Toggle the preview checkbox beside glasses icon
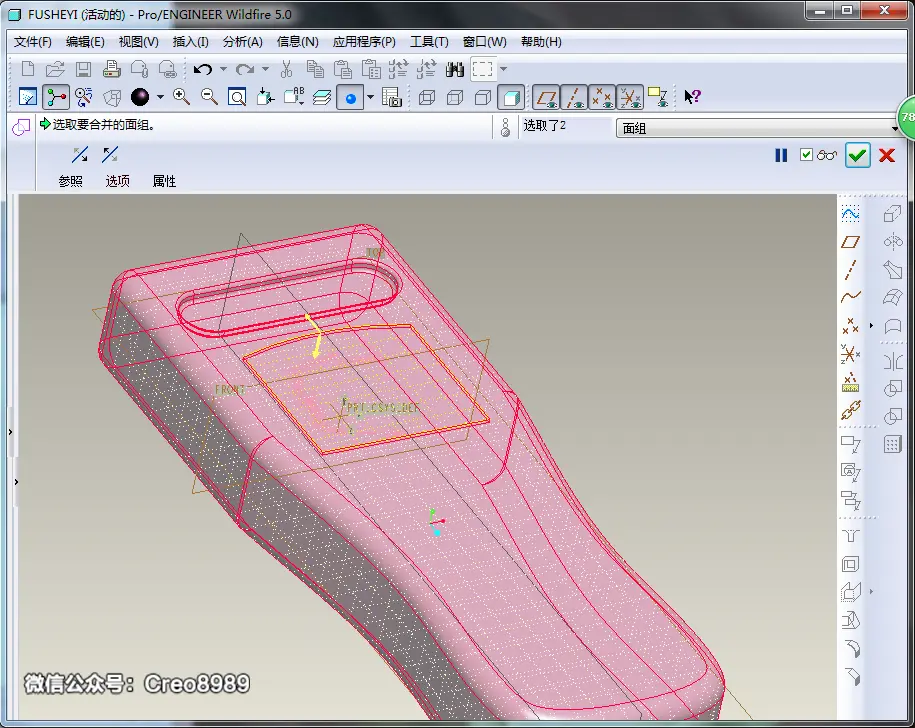The height and width of the screenshot is (728, 915). point(806,155)
